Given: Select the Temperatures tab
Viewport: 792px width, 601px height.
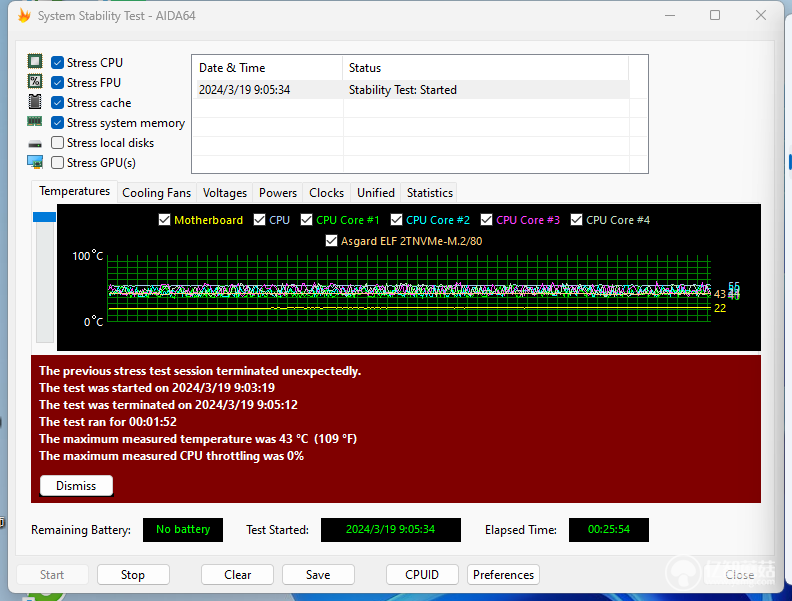Looking at the screenshot, I should point(74,191).
